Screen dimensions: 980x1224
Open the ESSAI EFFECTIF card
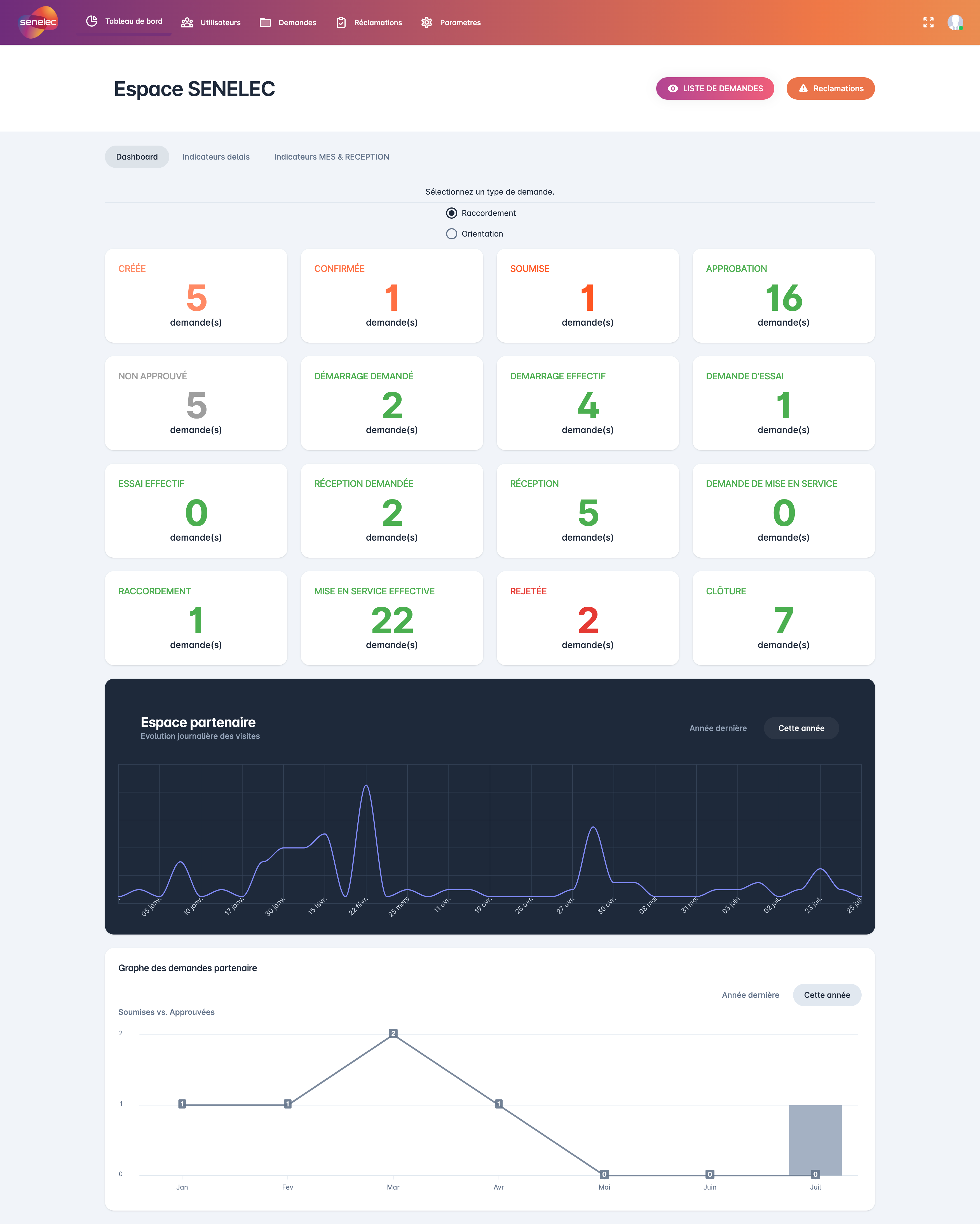point(196,510)
